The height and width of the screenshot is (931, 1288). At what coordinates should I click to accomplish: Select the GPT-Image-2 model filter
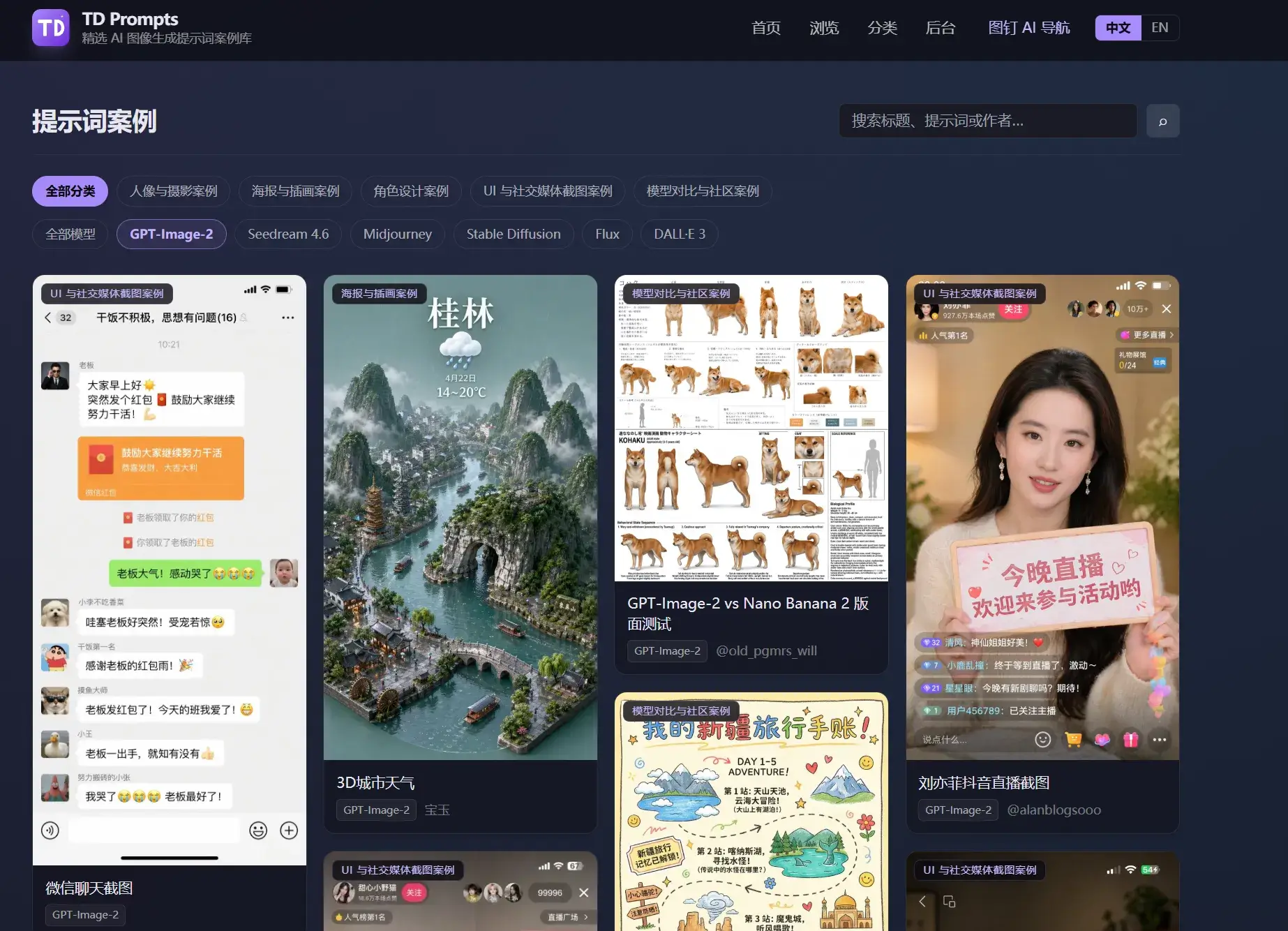171,234
